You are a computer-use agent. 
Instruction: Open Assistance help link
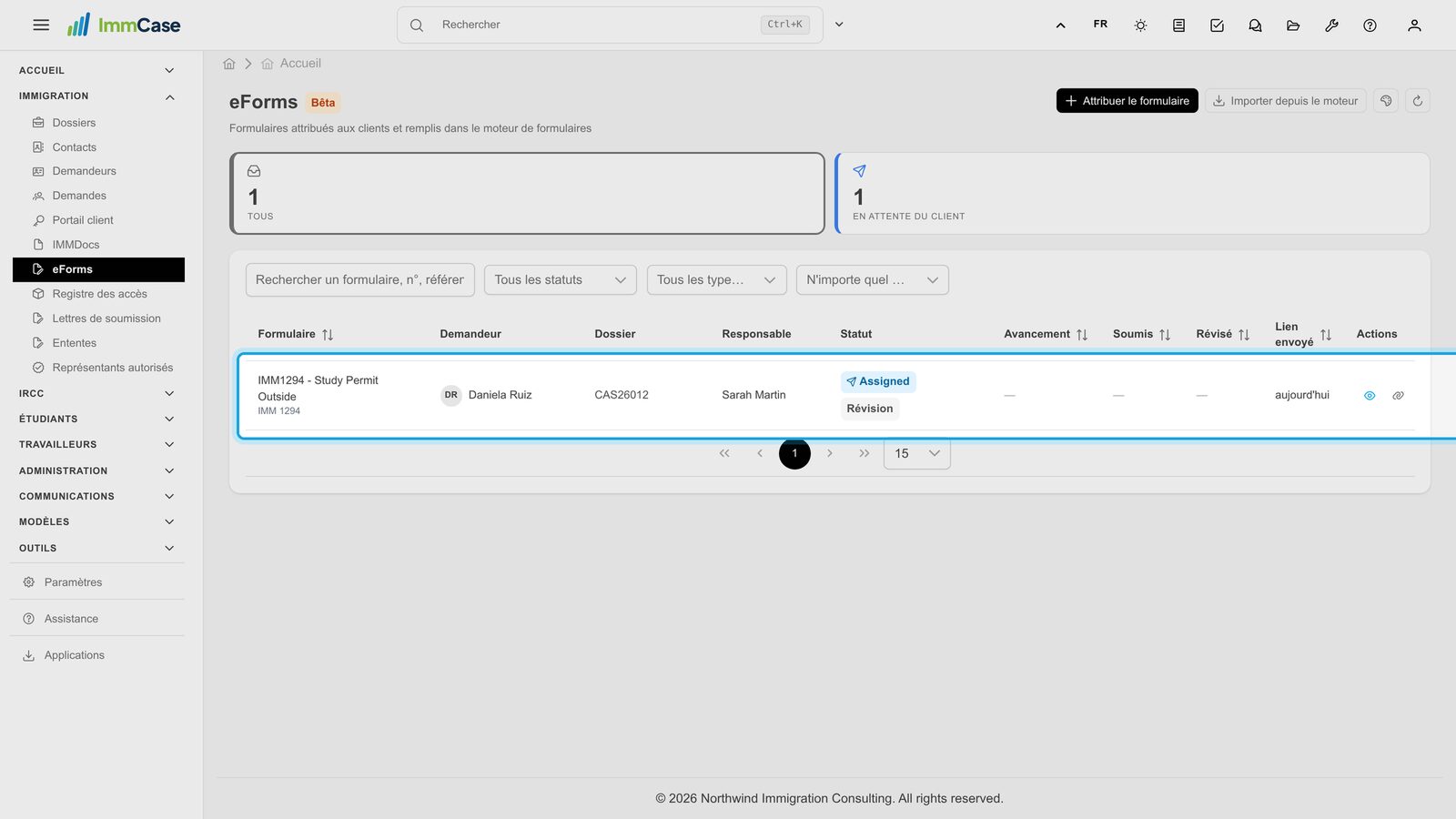coord(71,619)
